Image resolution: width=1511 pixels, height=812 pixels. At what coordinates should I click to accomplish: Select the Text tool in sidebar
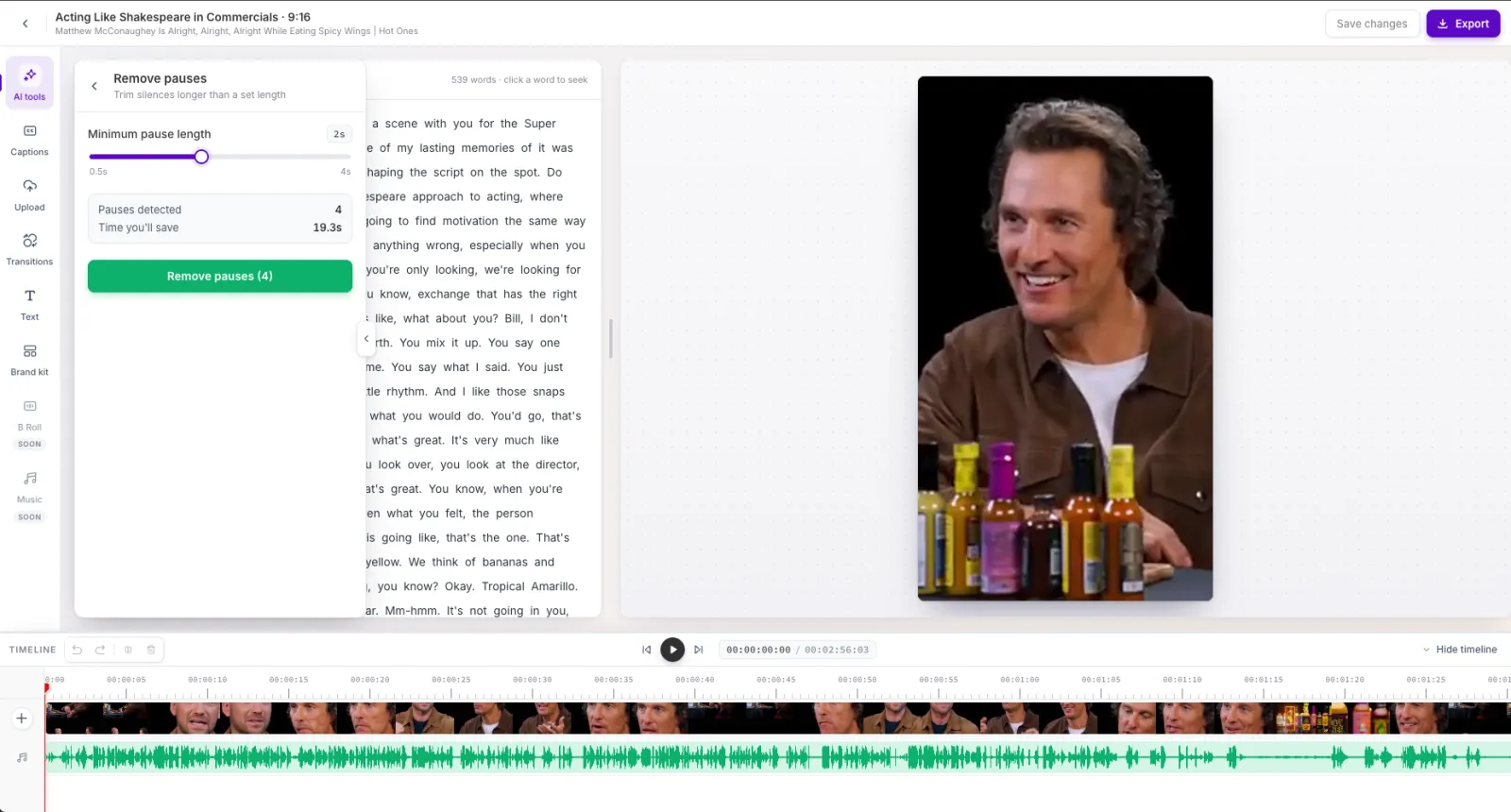pos(29,305)
